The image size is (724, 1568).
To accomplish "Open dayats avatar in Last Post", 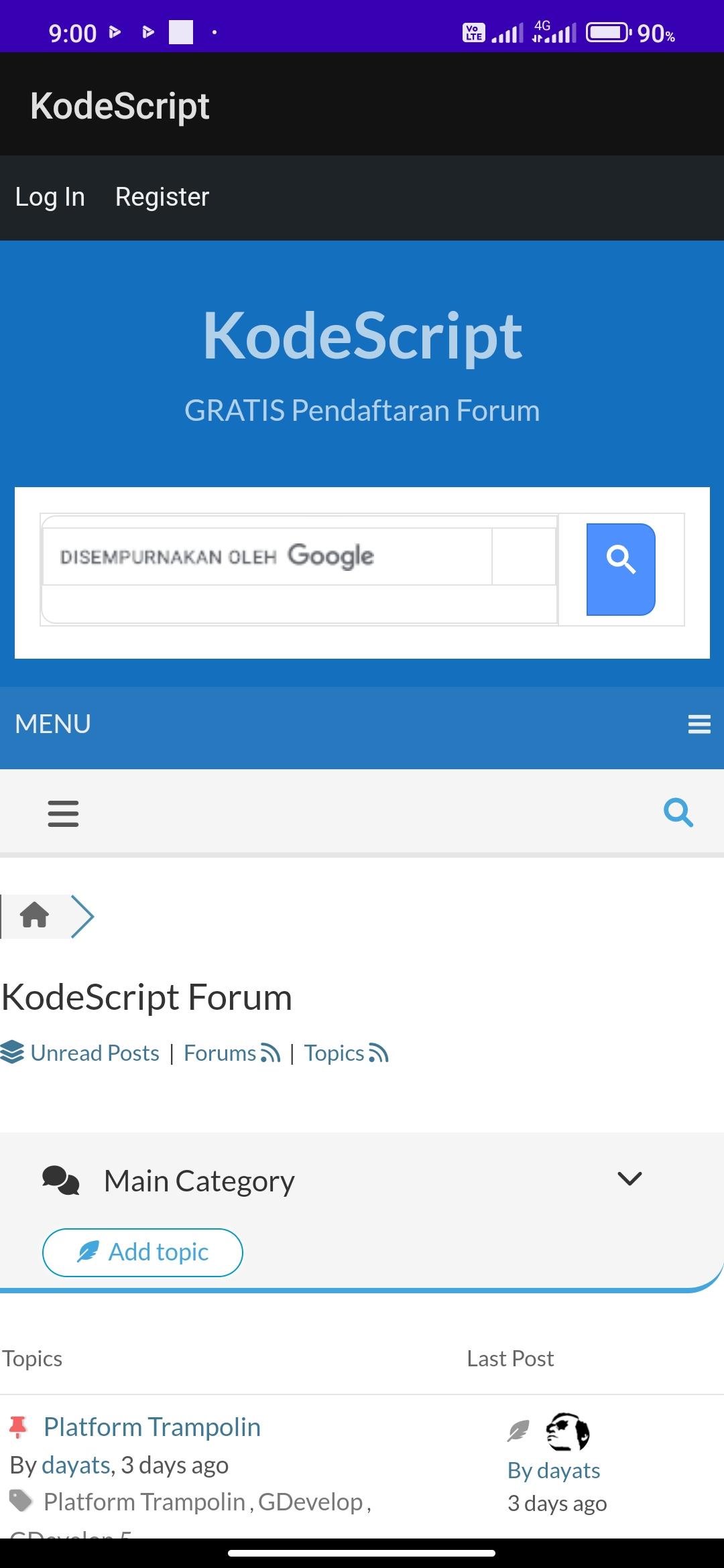I will click(x=568, y=1431).
